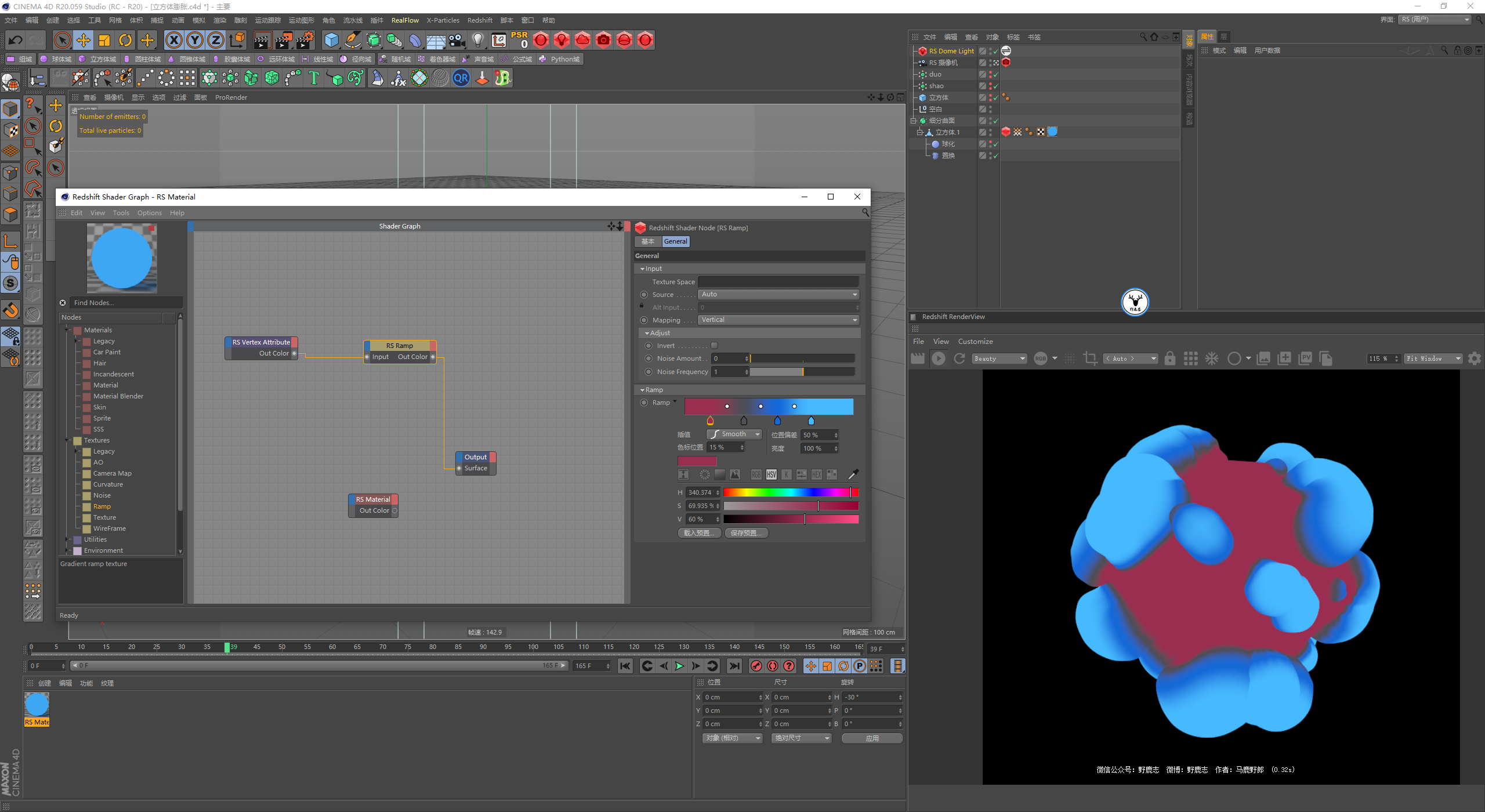Click the Light bulb icon in toolbar

(478, 40)
